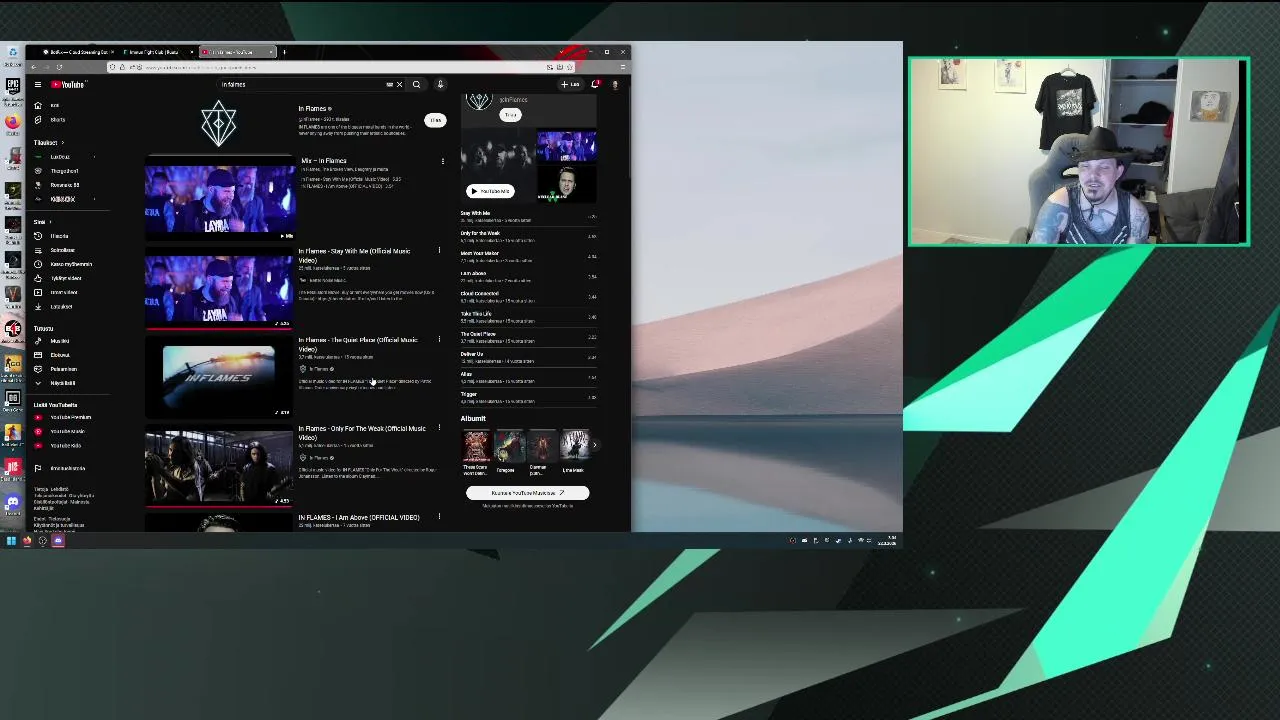
Task: Open more options for I Am Above video
Action: pos(439,517)
